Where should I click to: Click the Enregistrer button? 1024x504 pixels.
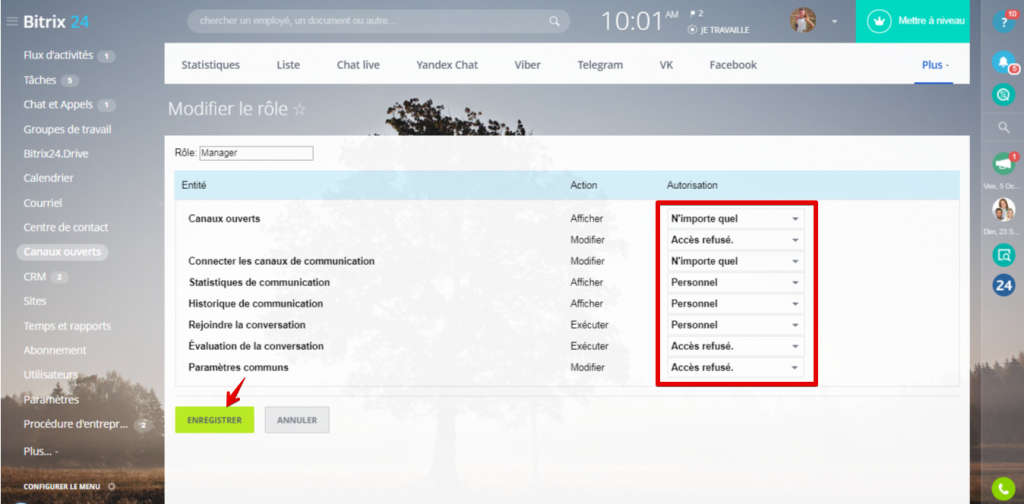click(x=214, y=420)
